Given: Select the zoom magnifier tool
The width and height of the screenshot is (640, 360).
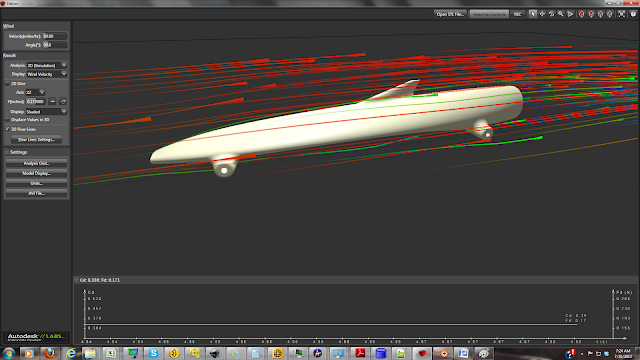Looking at the screenshot, I should (561, 14).
